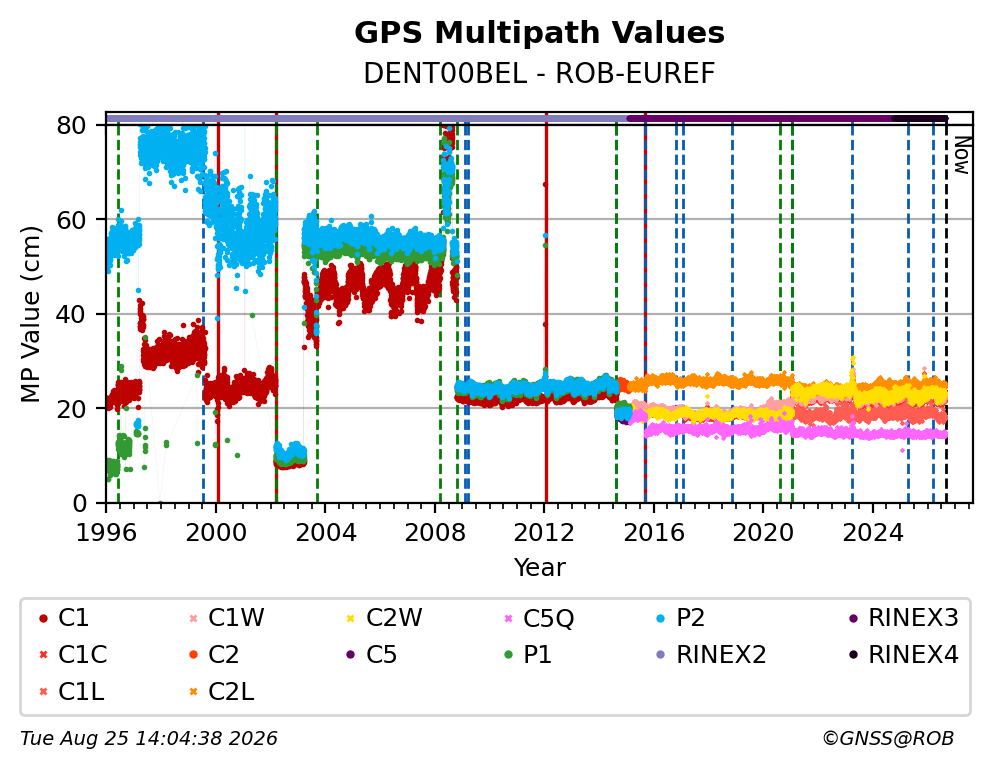Image resolution: width=992 pixels, height=769 pixels.
Task: Click the Now marker label
Action: coord(962,156)
